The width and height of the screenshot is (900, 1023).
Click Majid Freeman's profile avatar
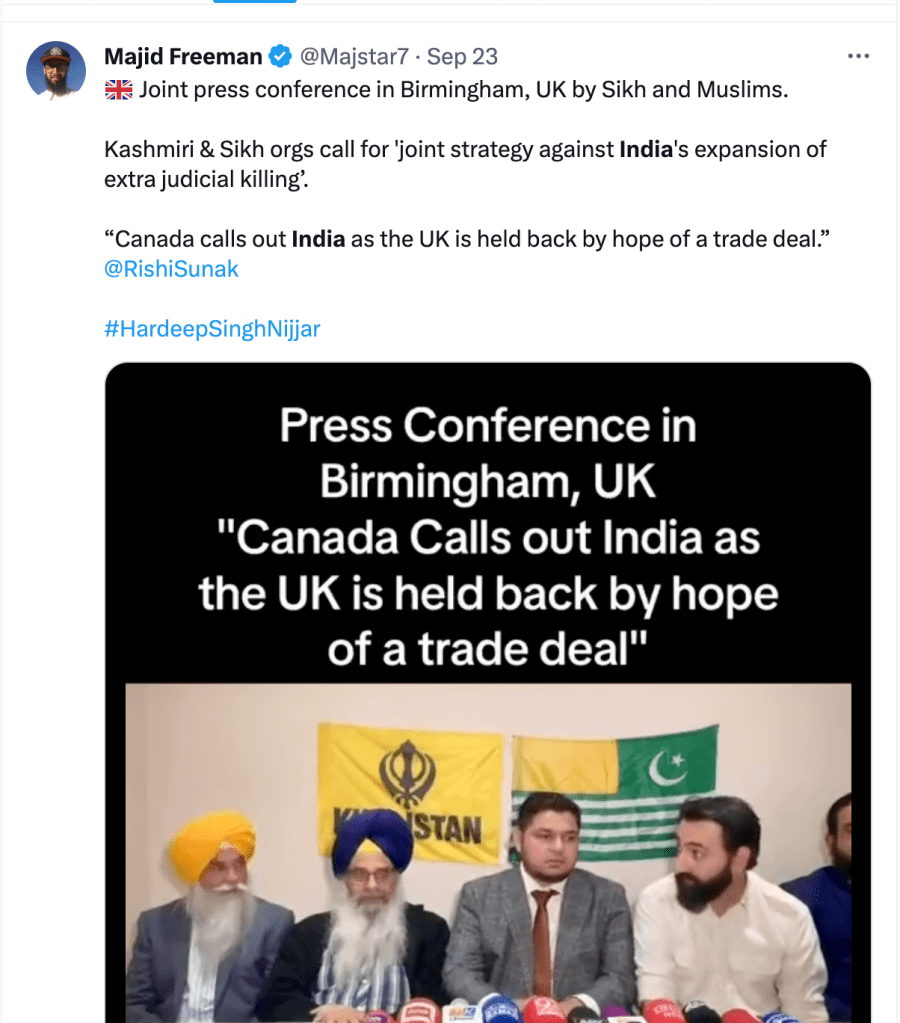[x=56, y=70]
